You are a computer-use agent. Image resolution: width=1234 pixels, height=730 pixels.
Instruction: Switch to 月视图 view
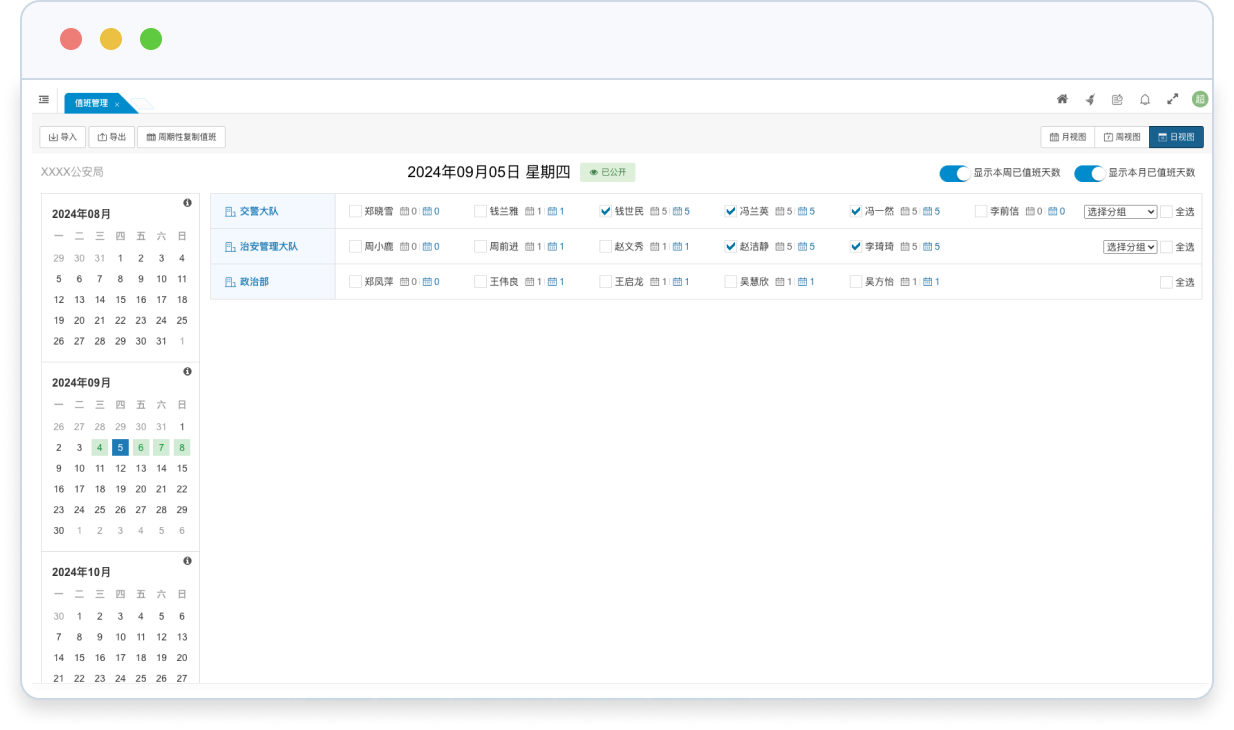pyautogui.click(x=1067, y=137)
